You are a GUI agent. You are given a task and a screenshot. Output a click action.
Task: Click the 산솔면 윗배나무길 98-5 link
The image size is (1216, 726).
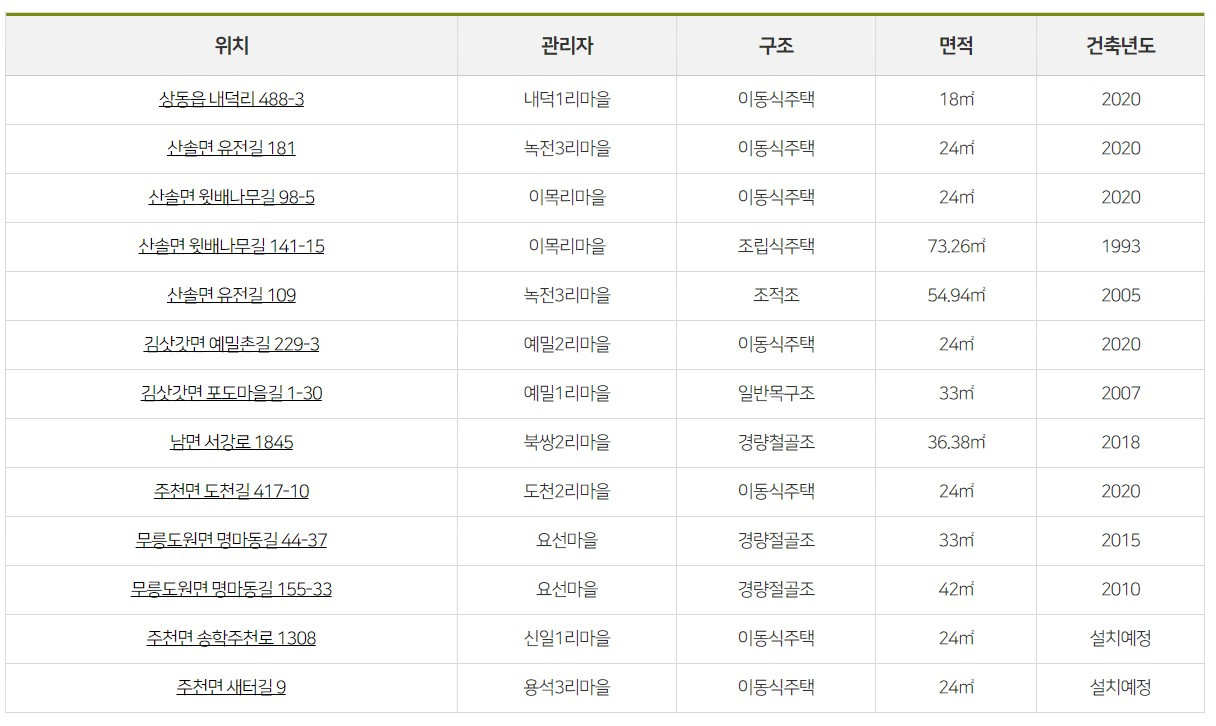[x=231, y=197]
